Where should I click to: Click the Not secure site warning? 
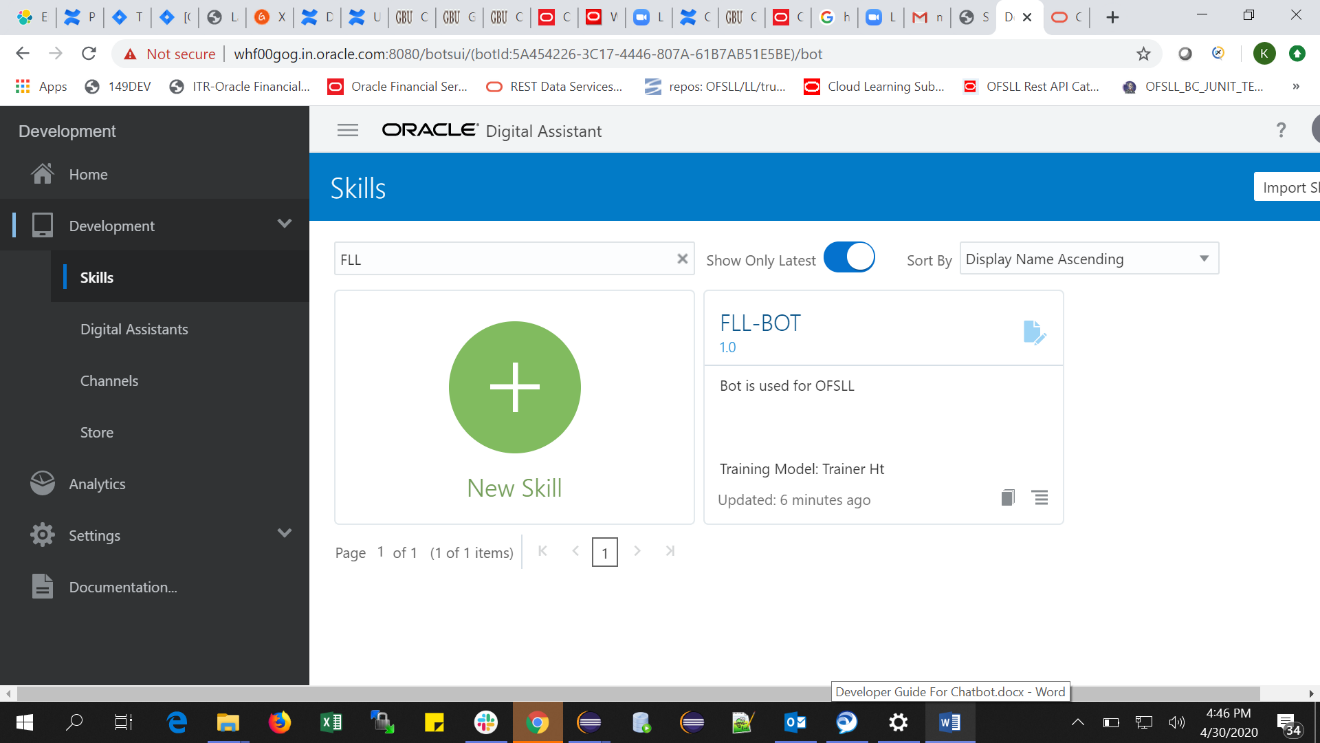point(170,54)
